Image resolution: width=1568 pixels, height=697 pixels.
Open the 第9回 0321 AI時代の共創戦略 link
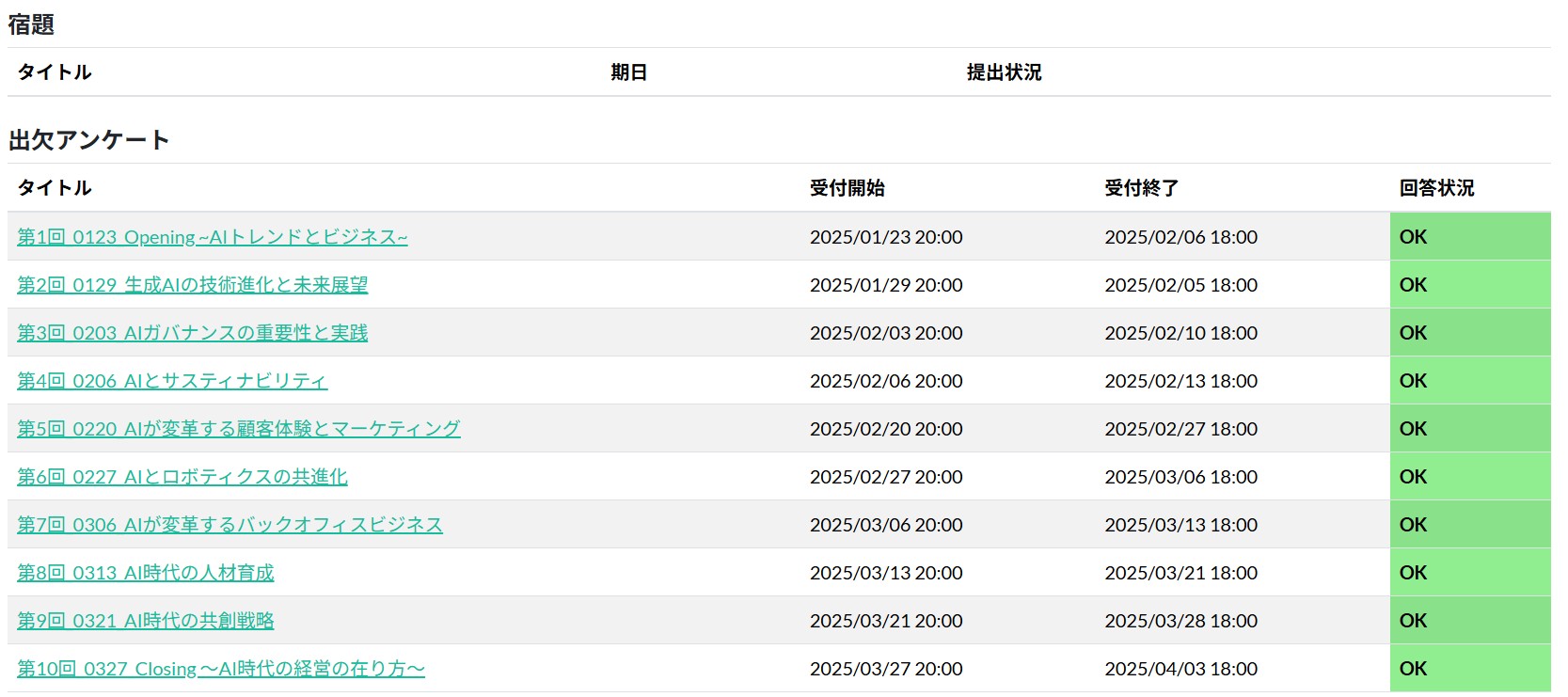pyautogui.click(x=145, y=621)
